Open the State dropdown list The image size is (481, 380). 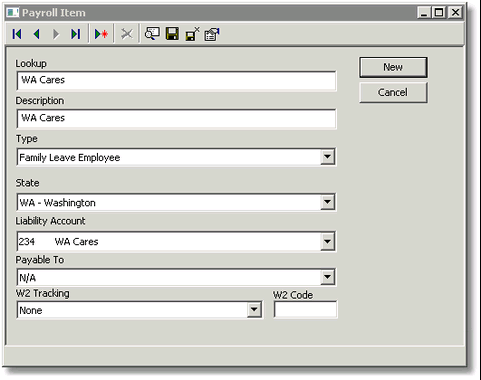pos(327,202)
